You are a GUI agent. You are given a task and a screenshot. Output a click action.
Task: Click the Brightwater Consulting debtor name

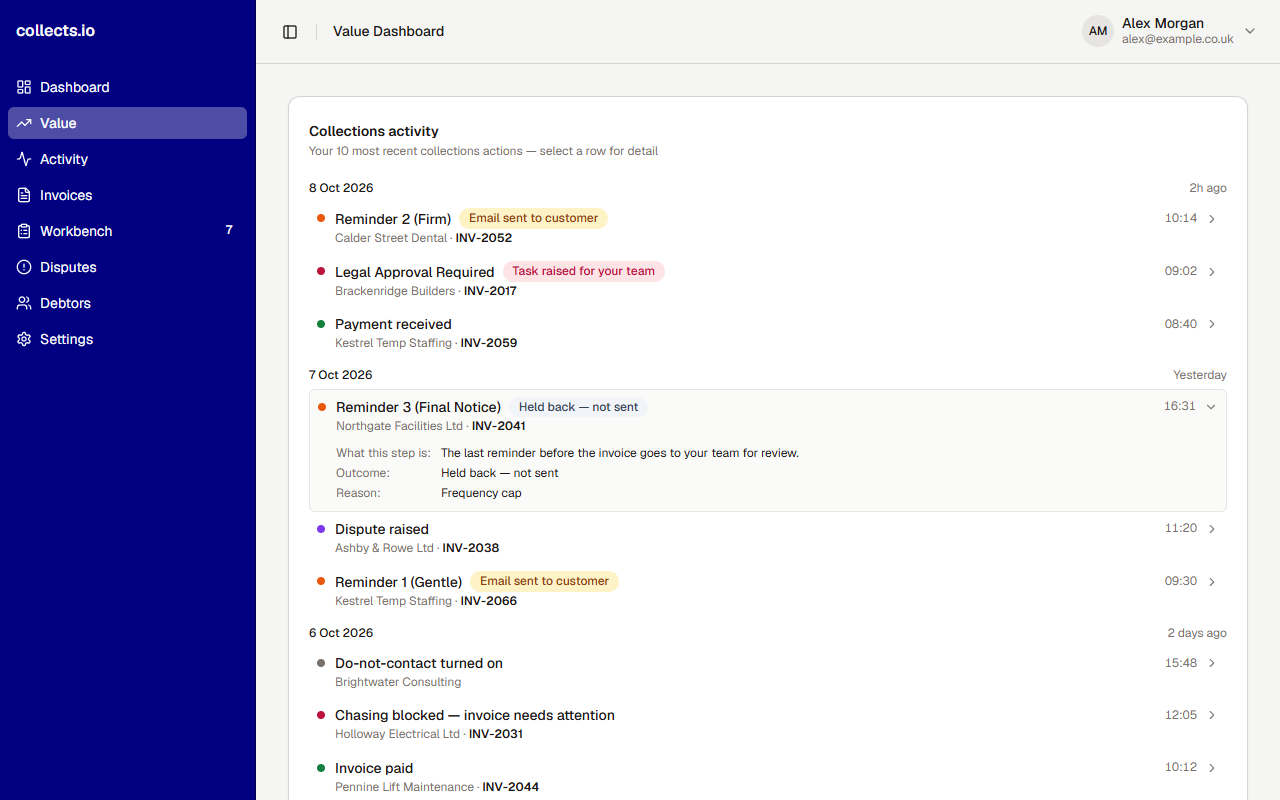(398, 682)
